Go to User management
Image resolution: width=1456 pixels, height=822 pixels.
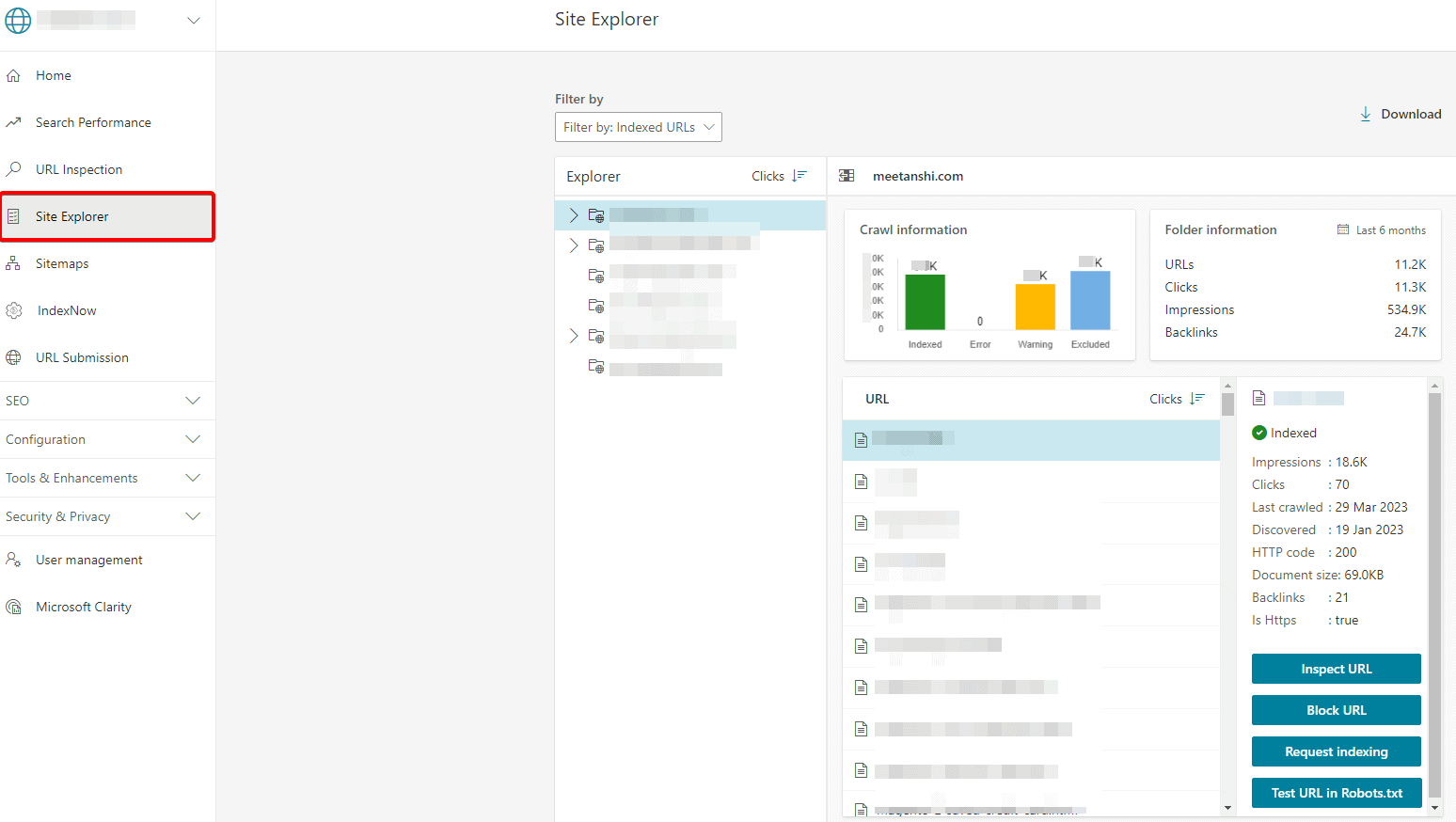88,560
